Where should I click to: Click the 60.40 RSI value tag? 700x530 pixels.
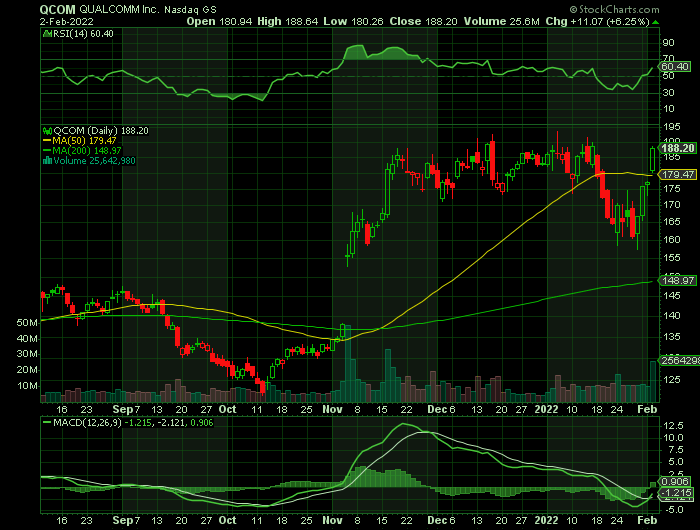coord(676,66)
